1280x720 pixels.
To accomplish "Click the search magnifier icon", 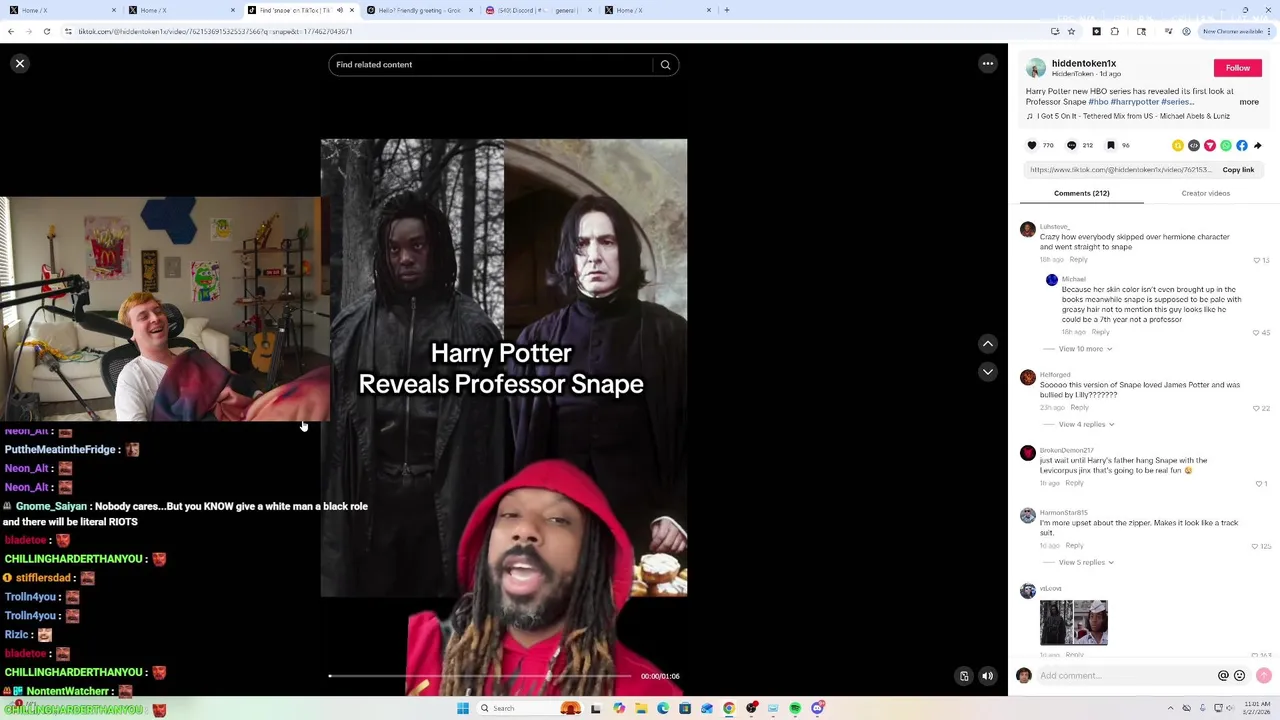I will tap(665, 65).
